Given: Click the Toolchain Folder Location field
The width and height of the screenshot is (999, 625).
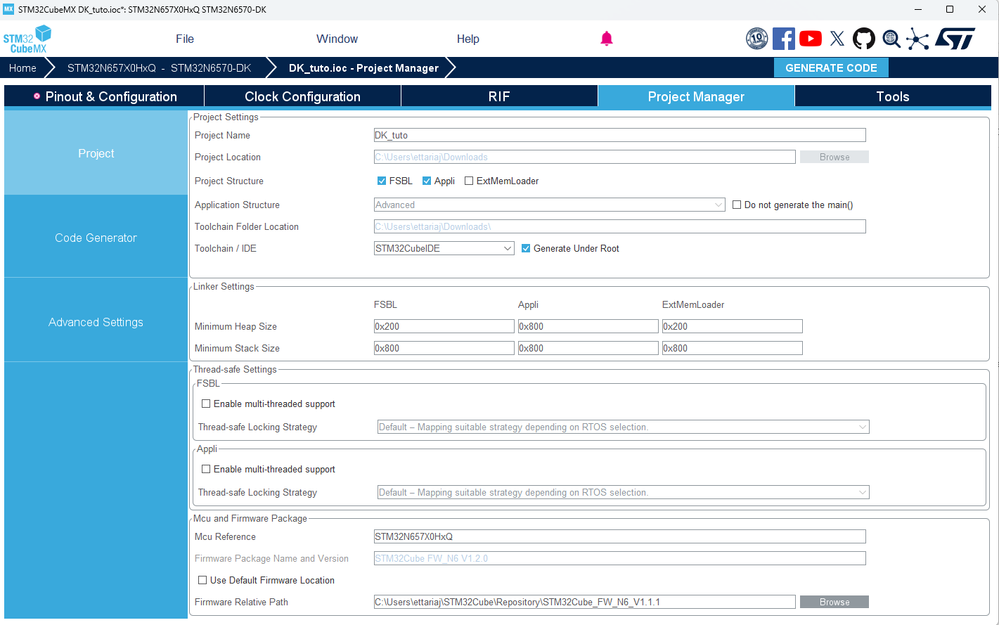Looking at the screenshot, I should click(x=619, y=226).
